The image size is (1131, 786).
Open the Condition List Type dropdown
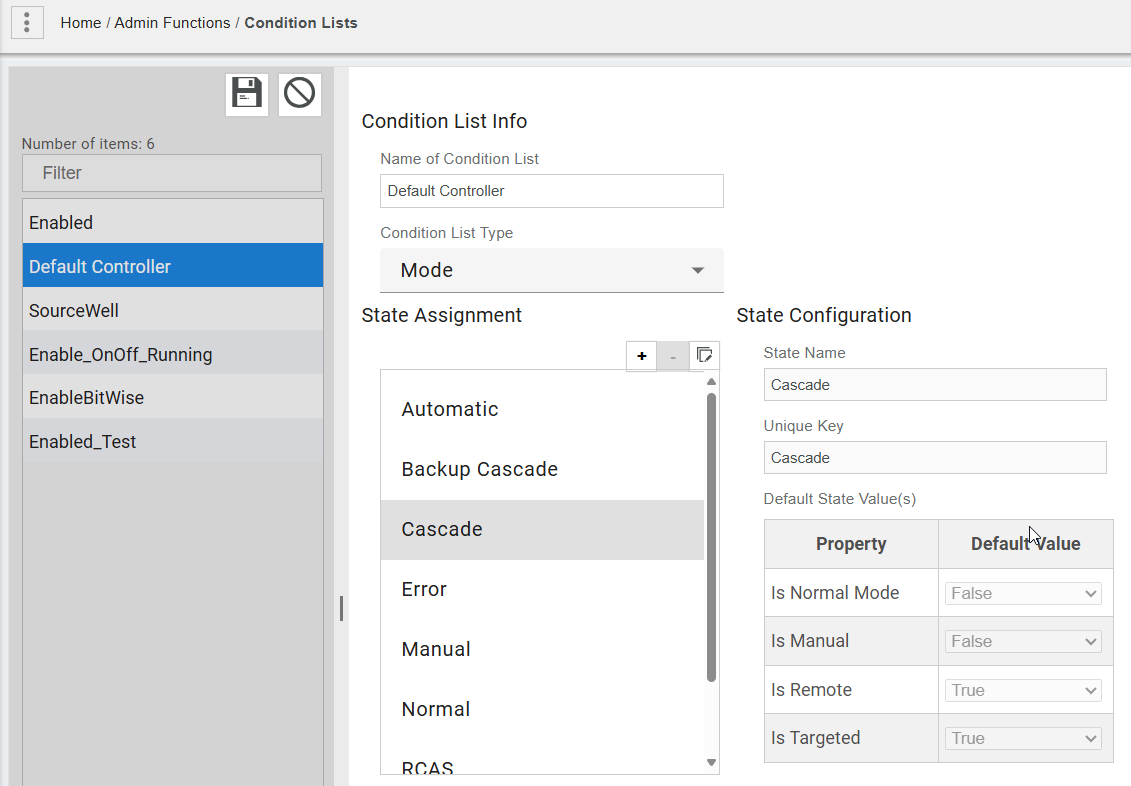click(552, 270)
